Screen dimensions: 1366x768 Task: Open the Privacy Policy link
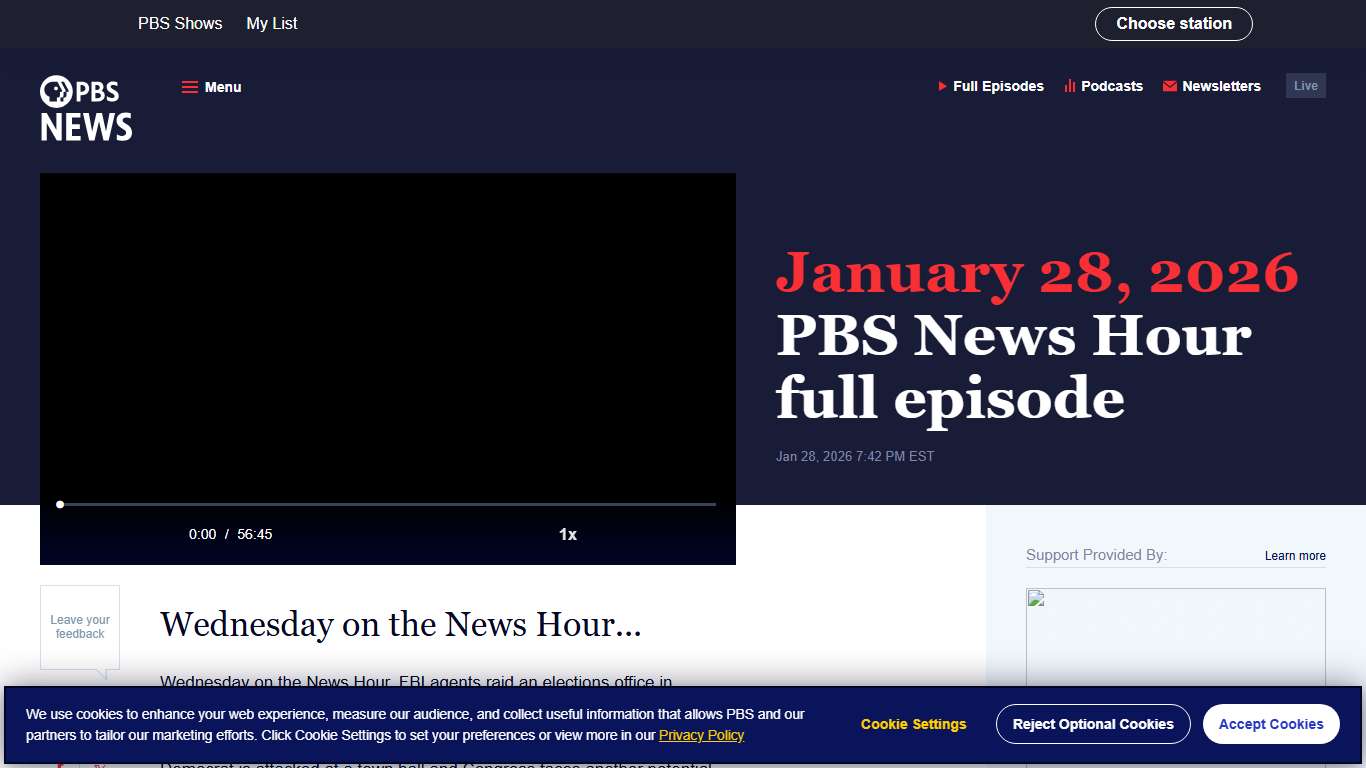(702, 735)
